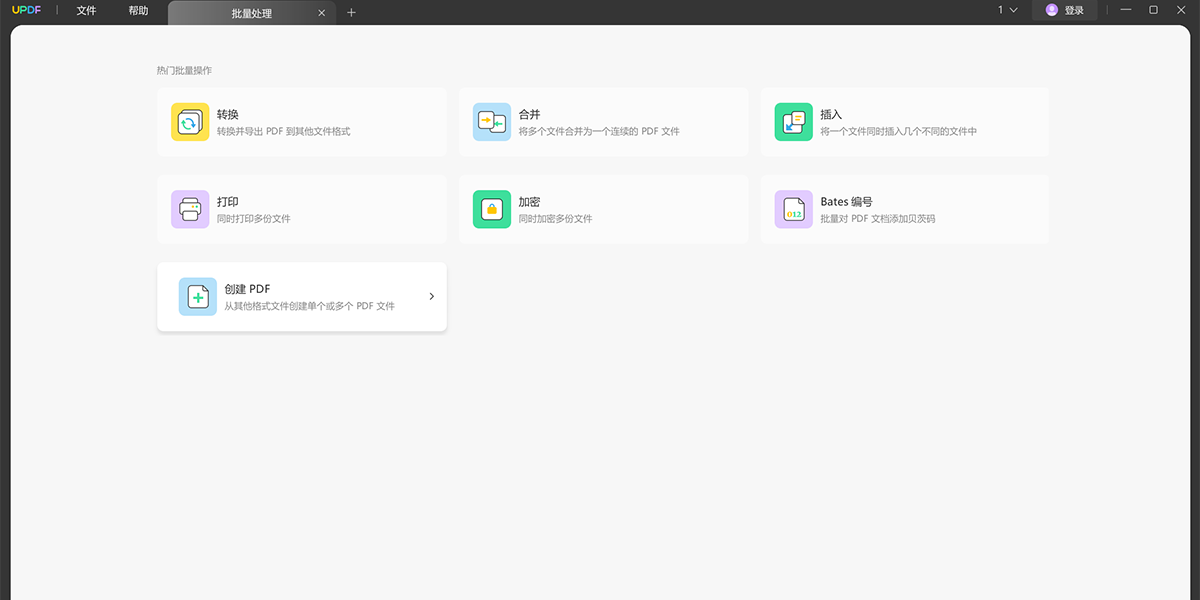The height and width of the screenshot is (600, 1200).
Task: Add a new tab with plus button
Action: pyautogui.click(x=351, y=13)
